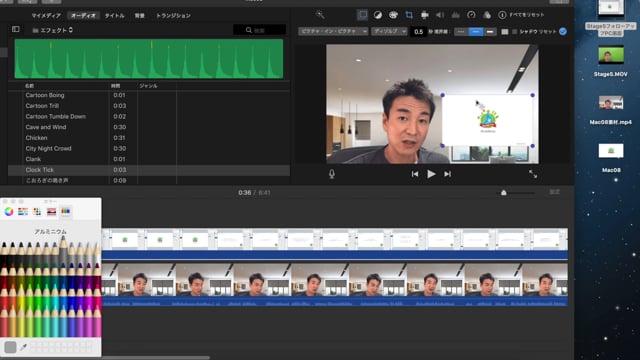Click the eyedropper in the color window
Viewport: 640px width, 360px height.
click(x=23, y=347)
